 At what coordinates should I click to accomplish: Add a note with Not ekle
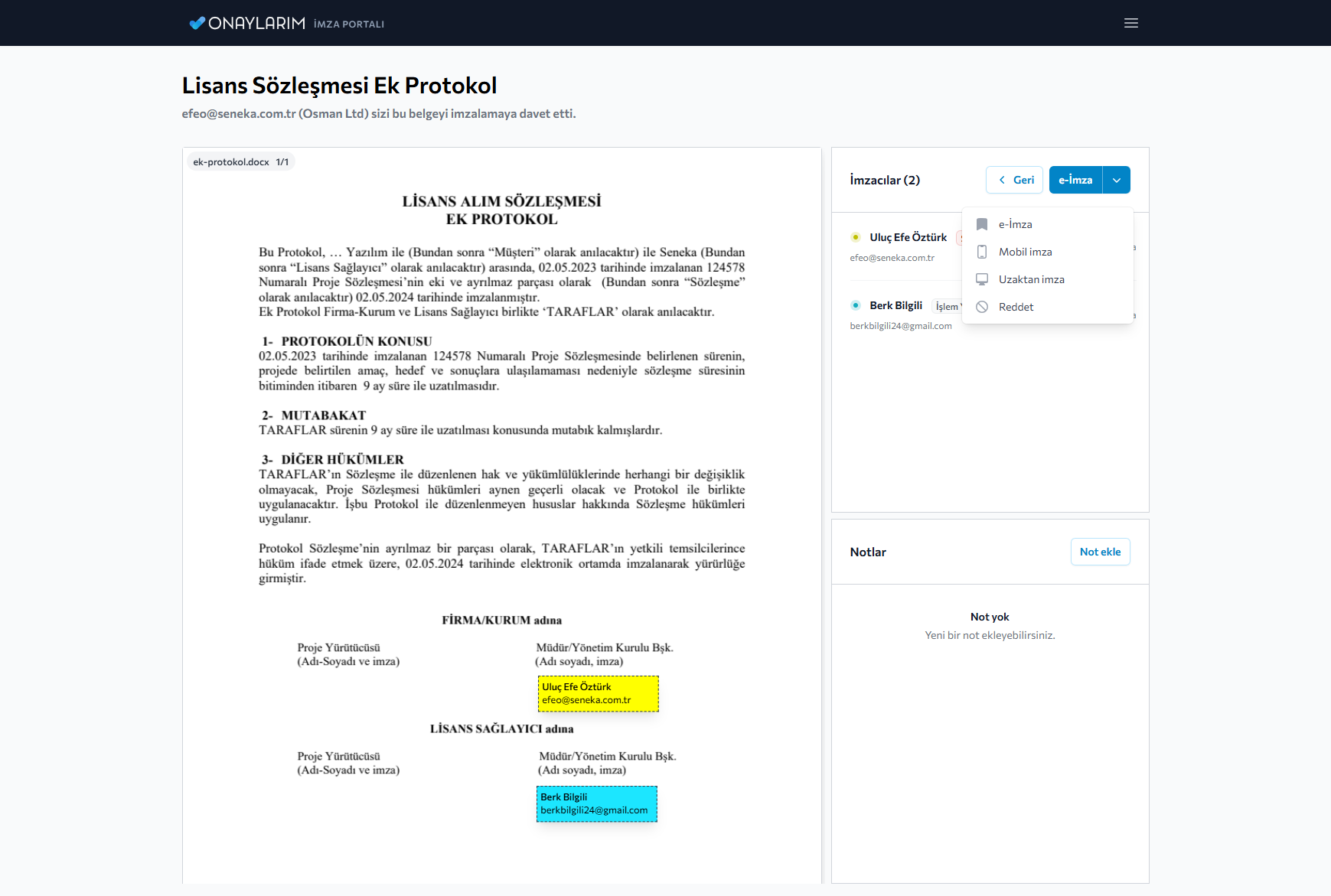tap(1100, 552)
